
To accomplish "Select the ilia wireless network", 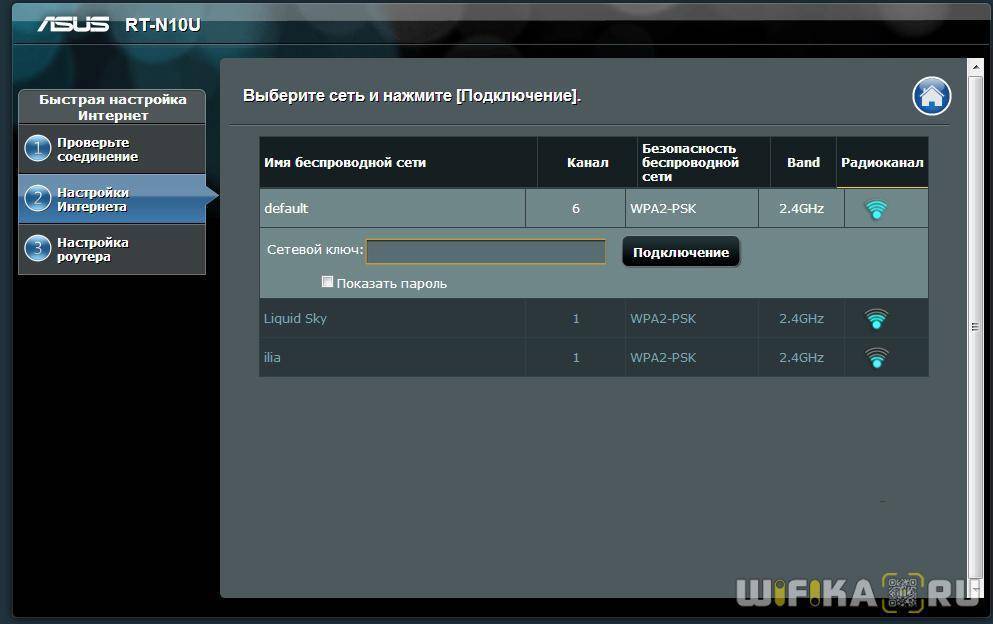I will tap(272, 358).
